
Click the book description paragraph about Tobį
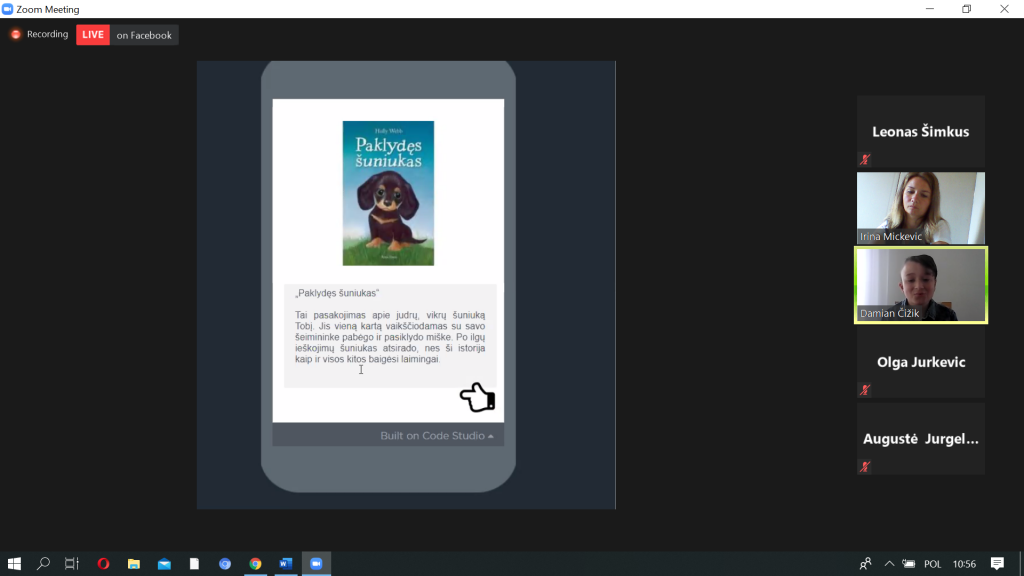click(390, 337)
